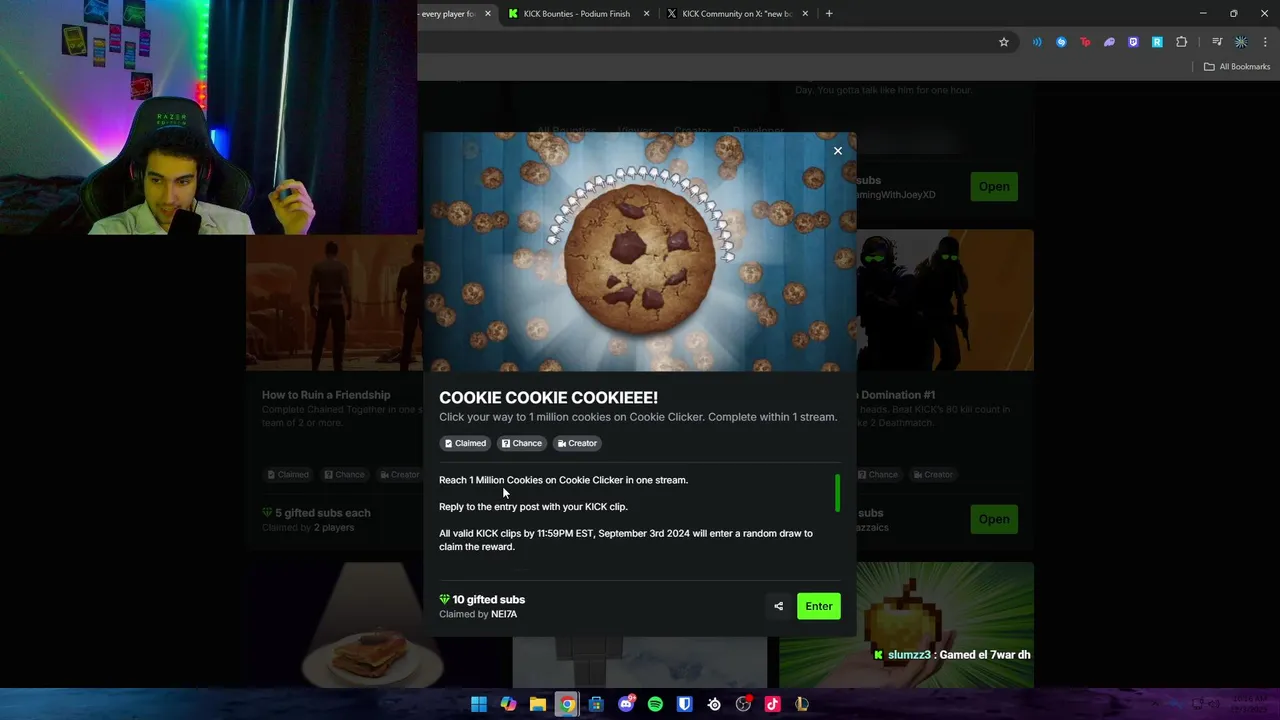Click the big cookie banner image

(640, 252)
